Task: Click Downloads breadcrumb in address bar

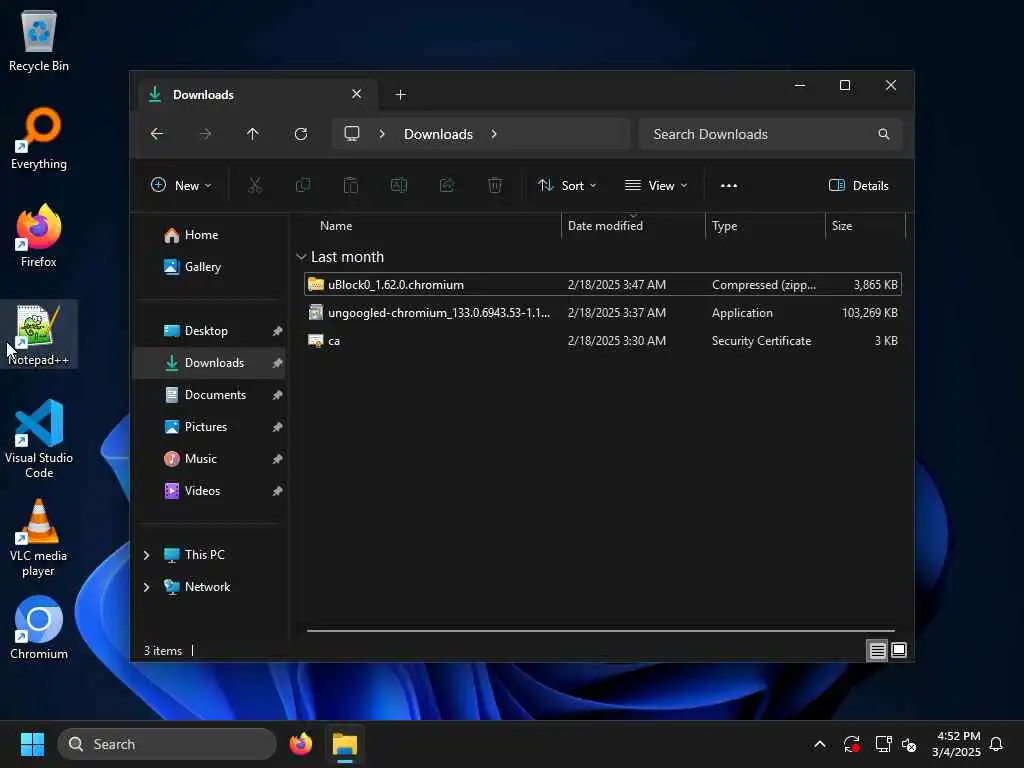Action: 438,134
